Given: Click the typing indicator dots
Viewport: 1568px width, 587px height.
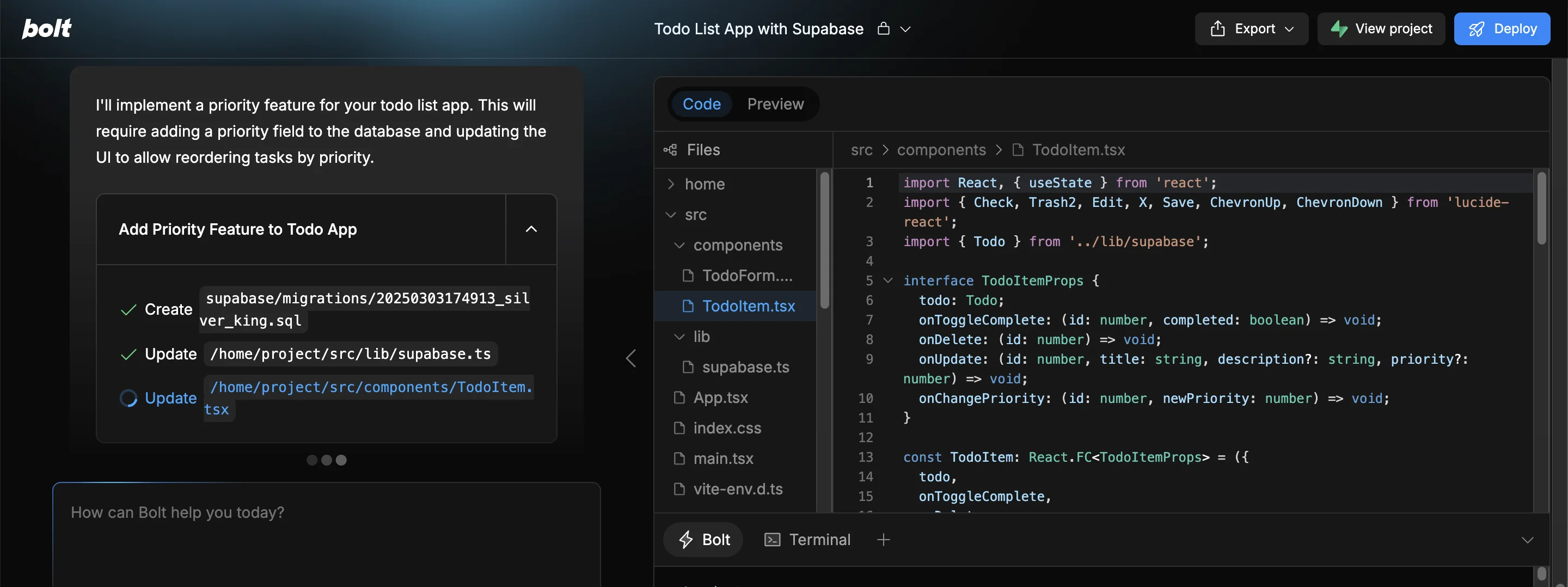Looking at the screenshot, I should coord(326,460).
